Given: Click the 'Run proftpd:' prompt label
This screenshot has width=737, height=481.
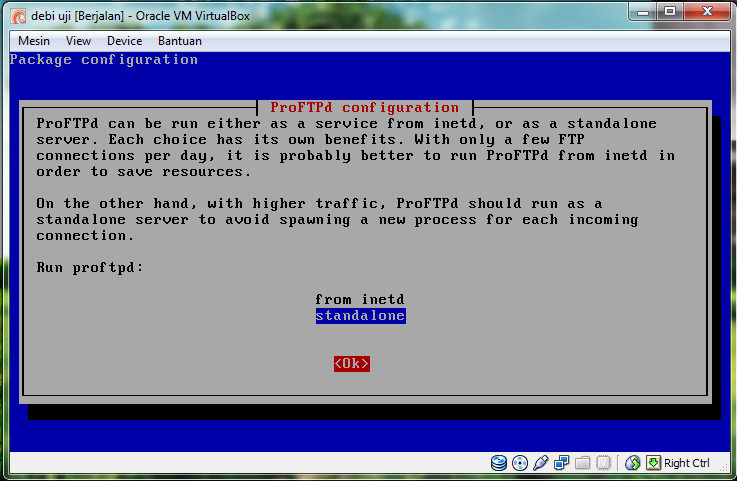Looking at the screenshot, I should coord(90,268).
